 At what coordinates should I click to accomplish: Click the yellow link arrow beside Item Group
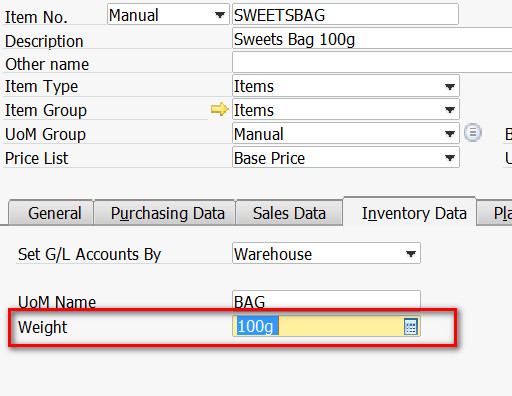click(219, 109)
